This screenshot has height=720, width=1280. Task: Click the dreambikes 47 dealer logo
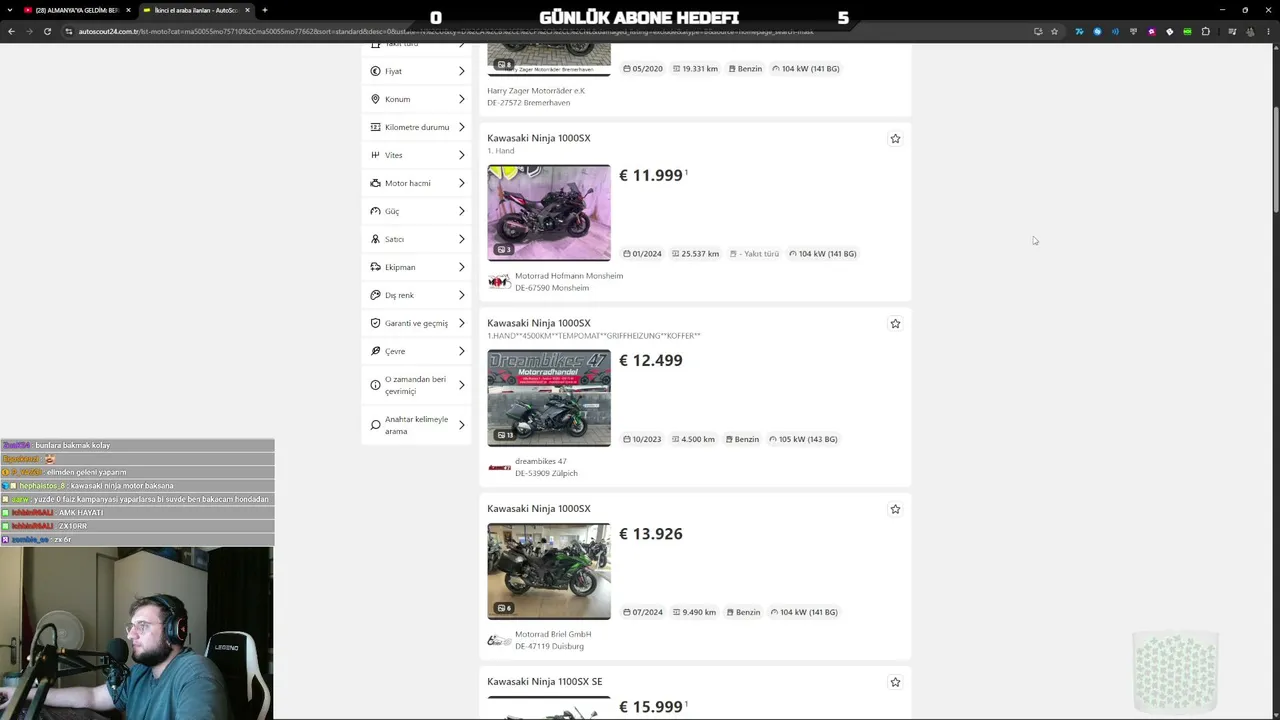coord(499,467)
